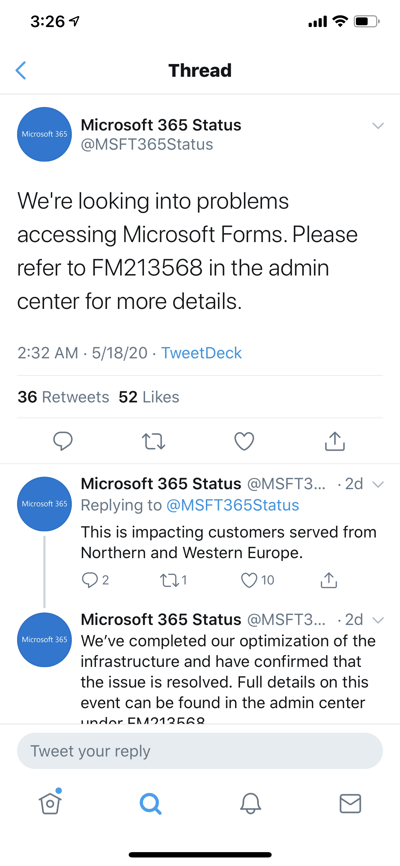Tap the Tweet your reply field

[200, 751]
